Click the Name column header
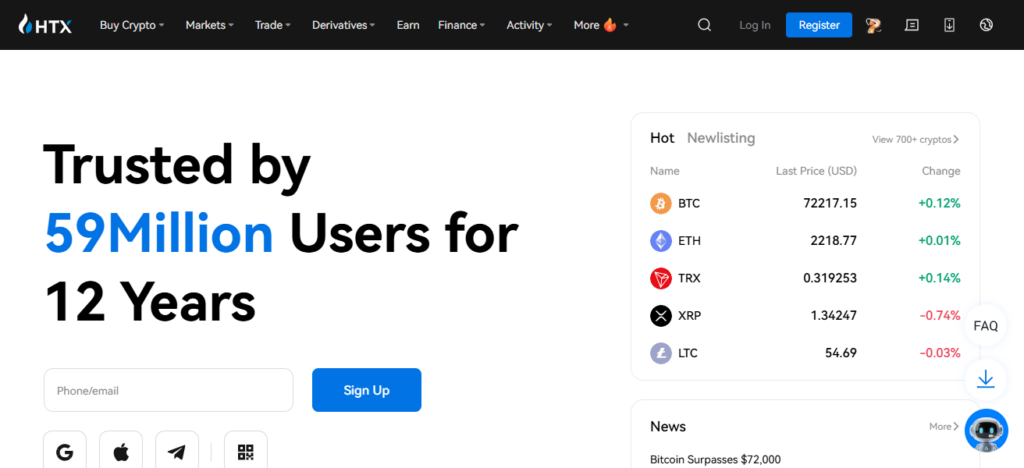Viewport: 1024px width, 468px height. pyautogui.click(x=664, y=171)
